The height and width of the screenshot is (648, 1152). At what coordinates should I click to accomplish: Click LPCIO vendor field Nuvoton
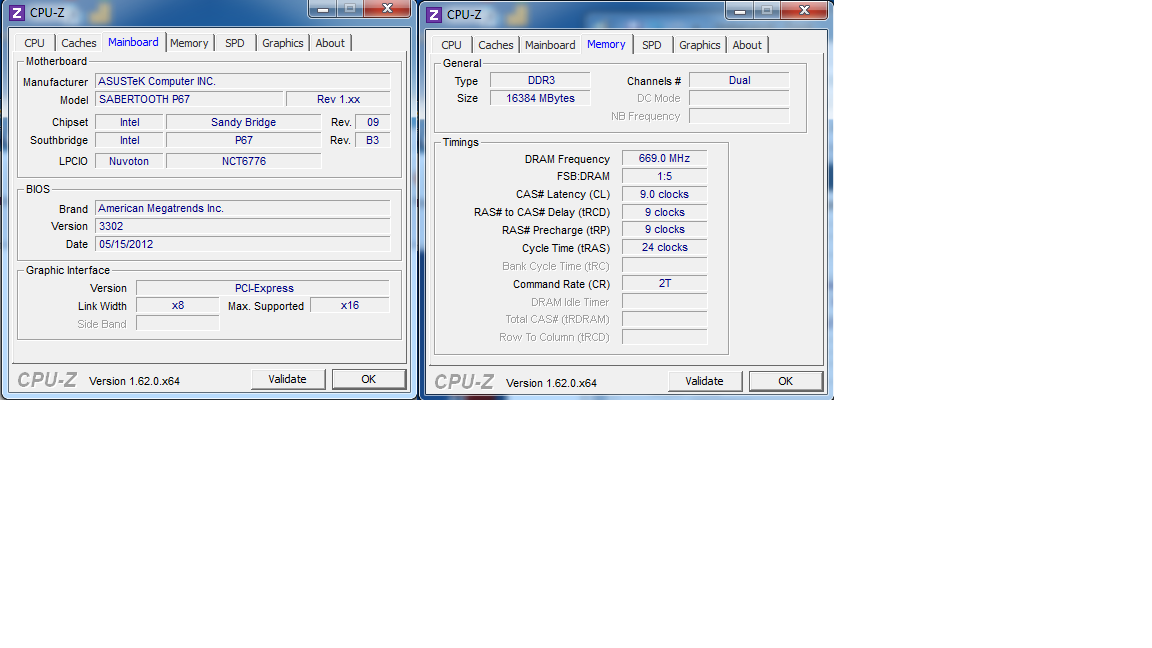coord(129,161)
